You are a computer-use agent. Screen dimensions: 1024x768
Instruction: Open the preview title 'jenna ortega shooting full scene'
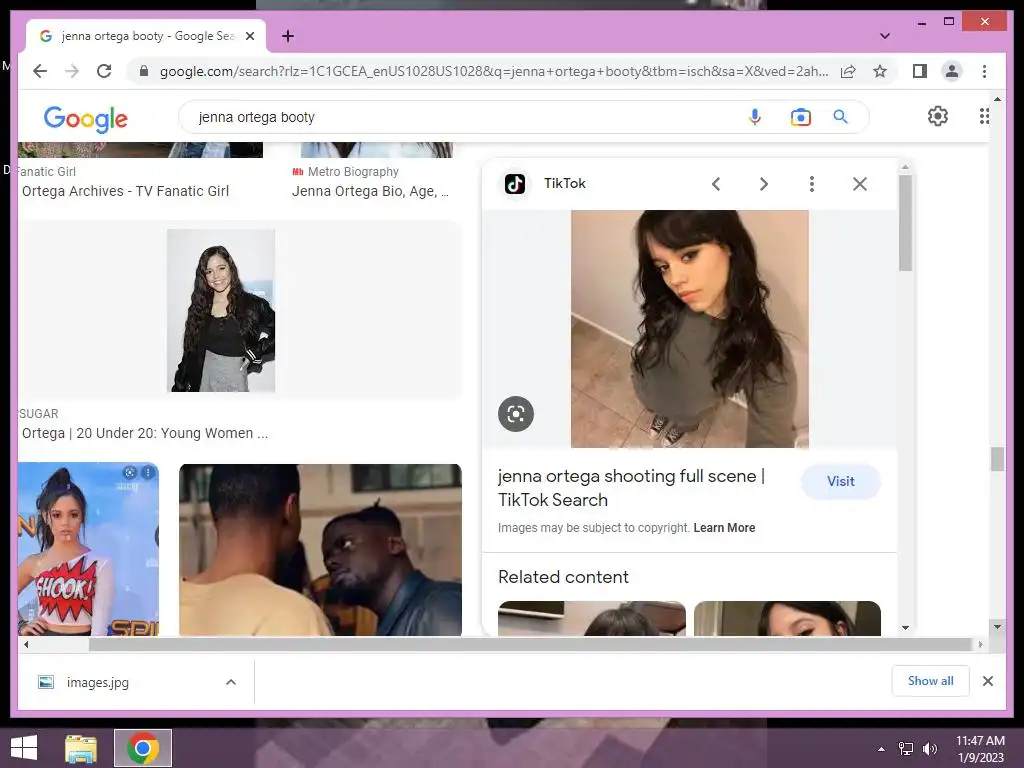click(x=631, y=488)
